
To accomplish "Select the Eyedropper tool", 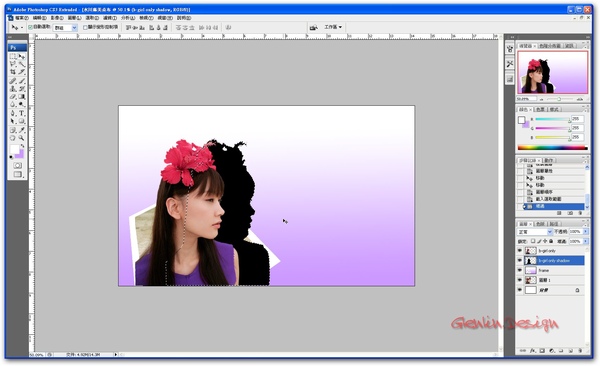I will coord(22,130).
